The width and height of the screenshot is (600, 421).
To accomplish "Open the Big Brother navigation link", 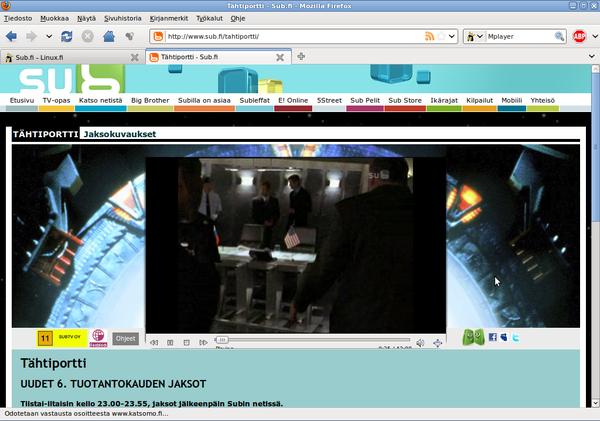I will coord(150,100).
